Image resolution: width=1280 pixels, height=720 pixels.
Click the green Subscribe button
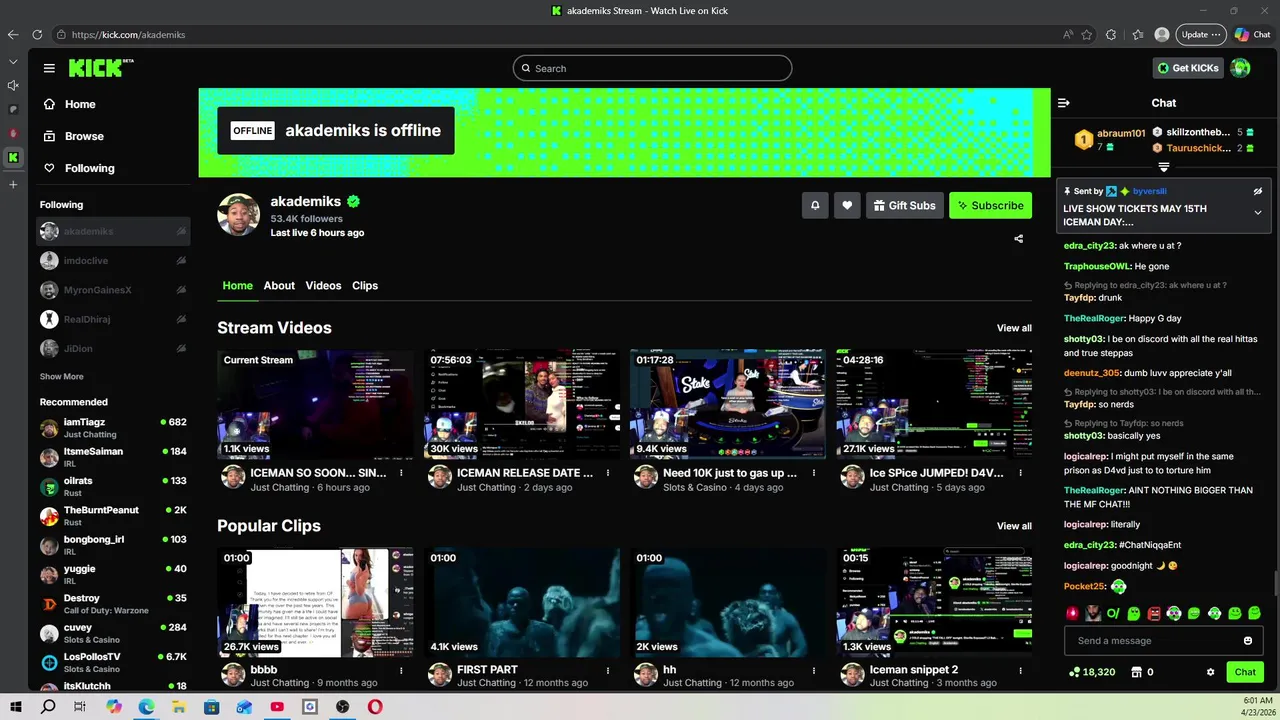990,205
